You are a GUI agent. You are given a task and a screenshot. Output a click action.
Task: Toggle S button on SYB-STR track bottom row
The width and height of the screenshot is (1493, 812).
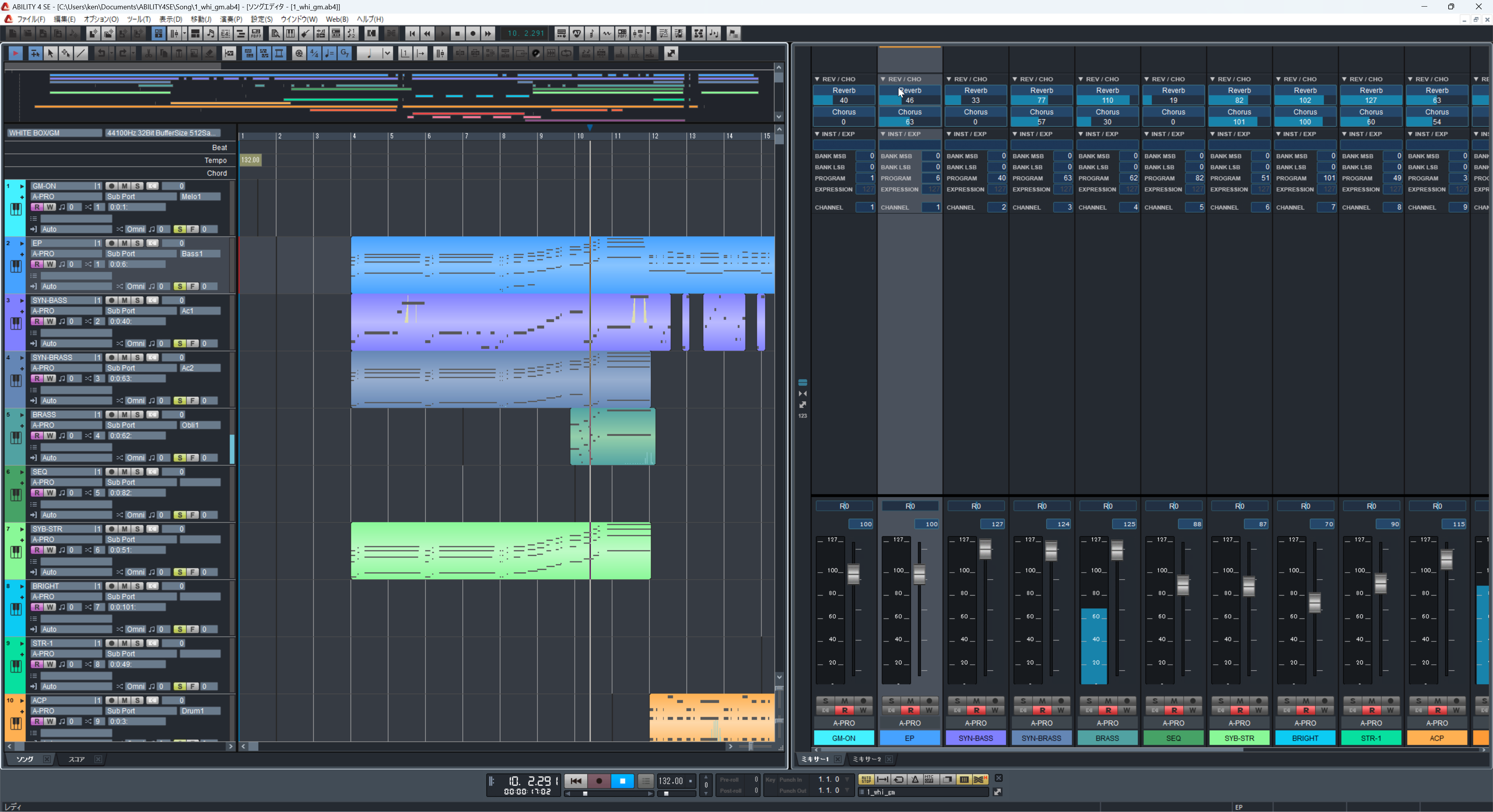[180, 572]
